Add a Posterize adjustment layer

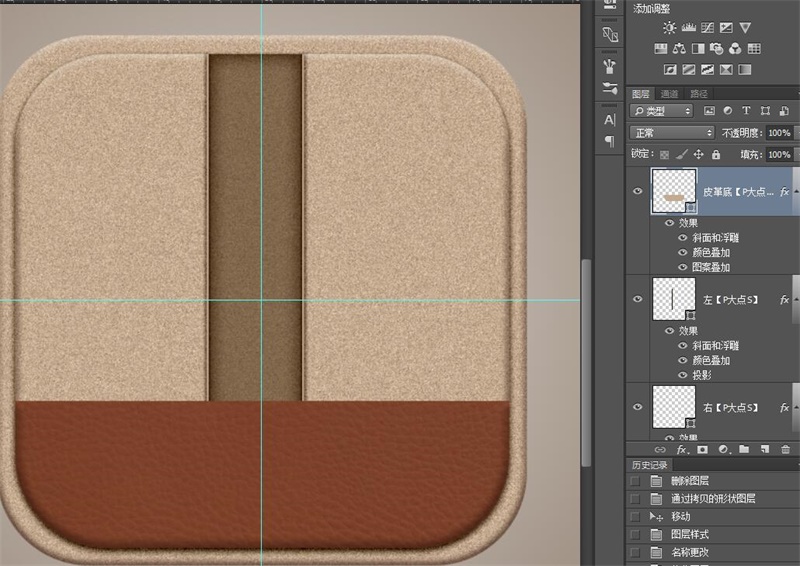tap(689, 69)
